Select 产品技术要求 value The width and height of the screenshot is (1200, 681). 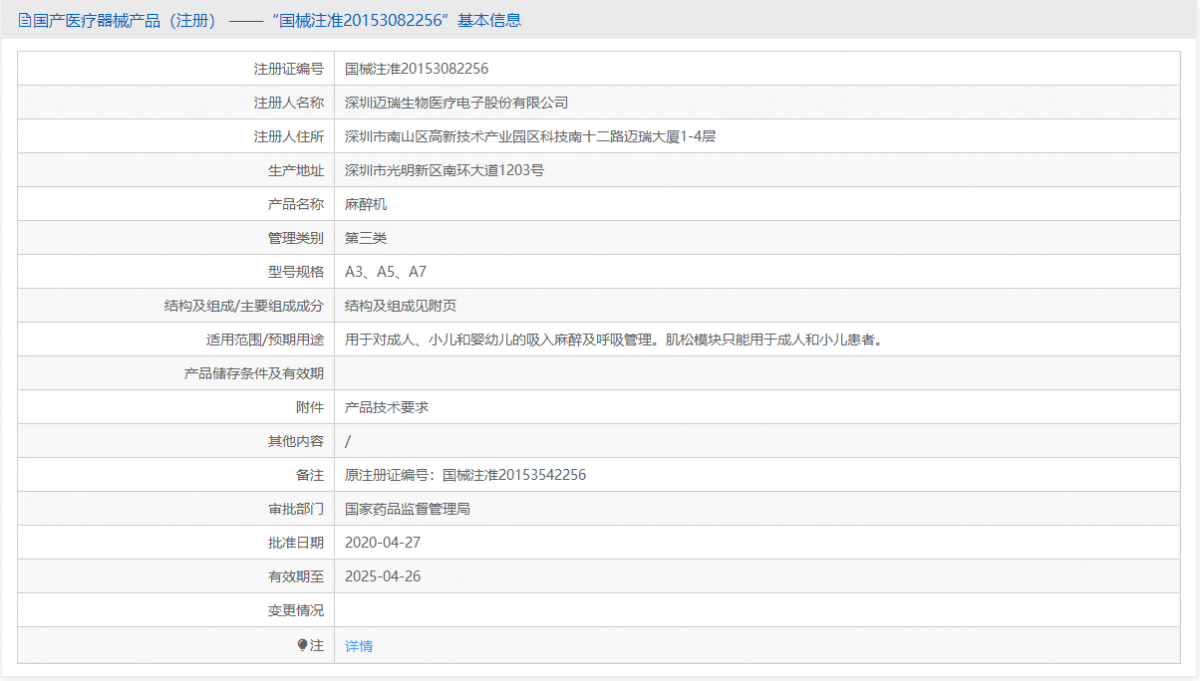(x=387, y=407)
